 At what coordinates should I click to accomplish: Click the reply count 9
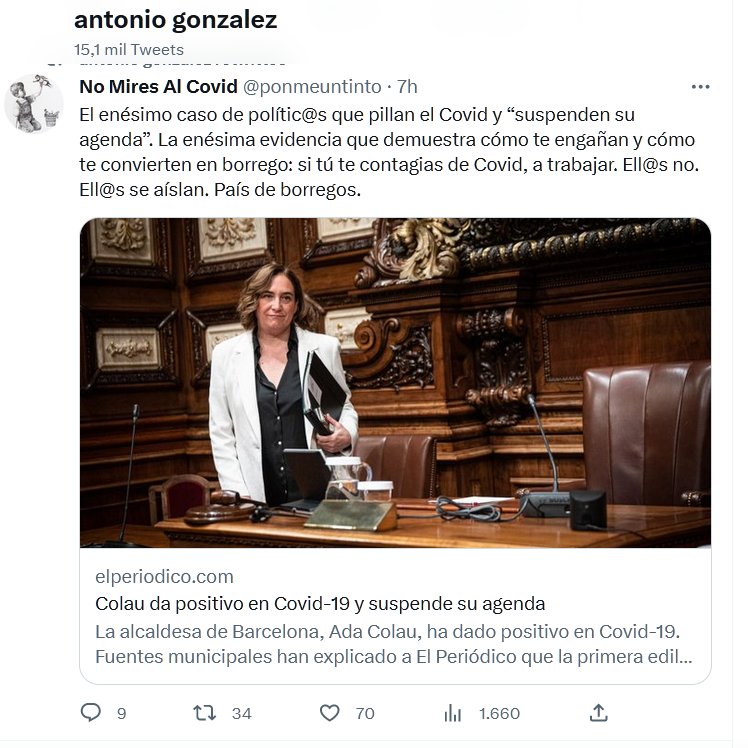[x=122, y=714]
